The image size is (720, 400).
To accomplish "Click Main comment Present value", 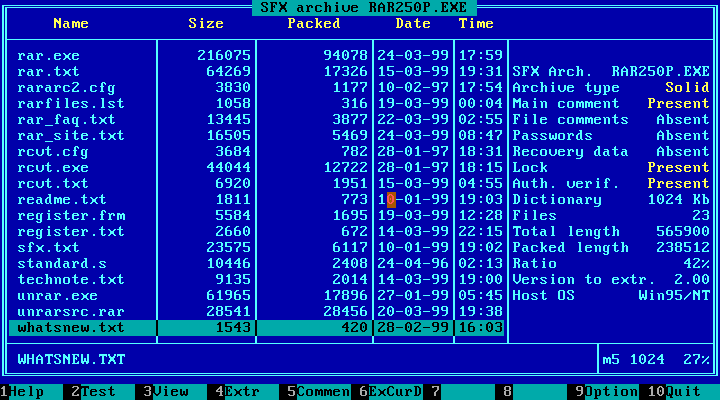I will [x=678, y=104].
